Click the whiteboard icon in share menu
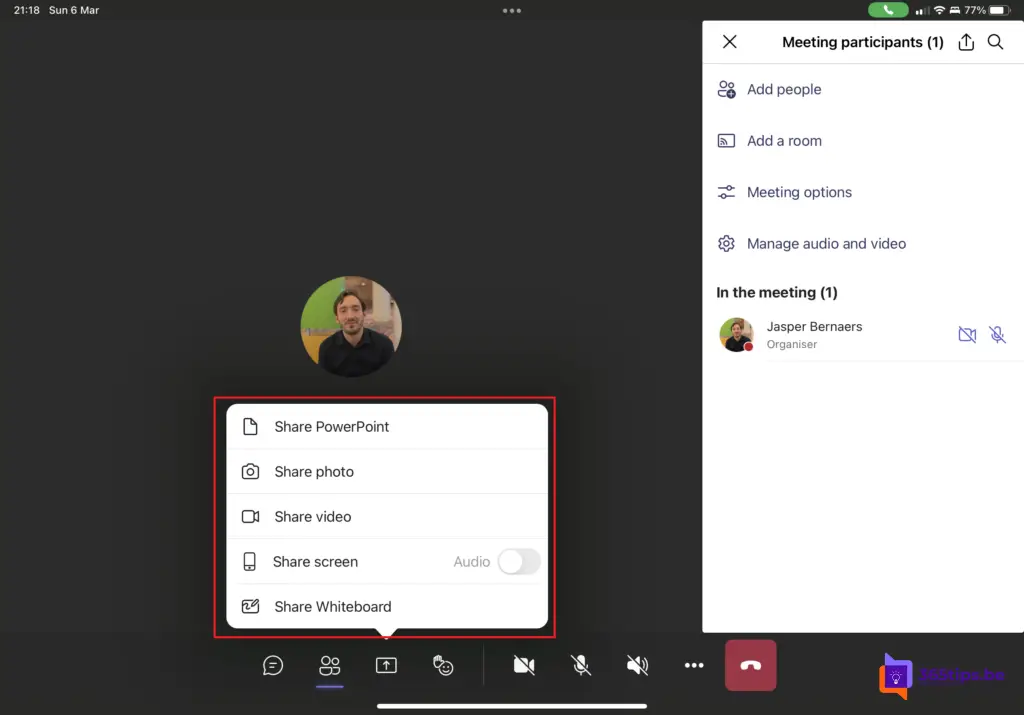The width and height of the screenshot is (1024, 715). (x=250, y=607)
